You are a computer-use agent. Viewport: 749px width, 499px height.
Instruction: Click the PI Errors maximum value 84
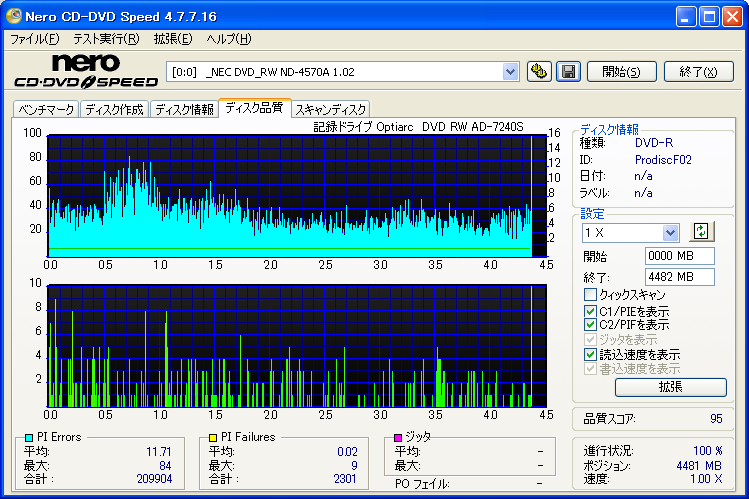coord(165,466)
